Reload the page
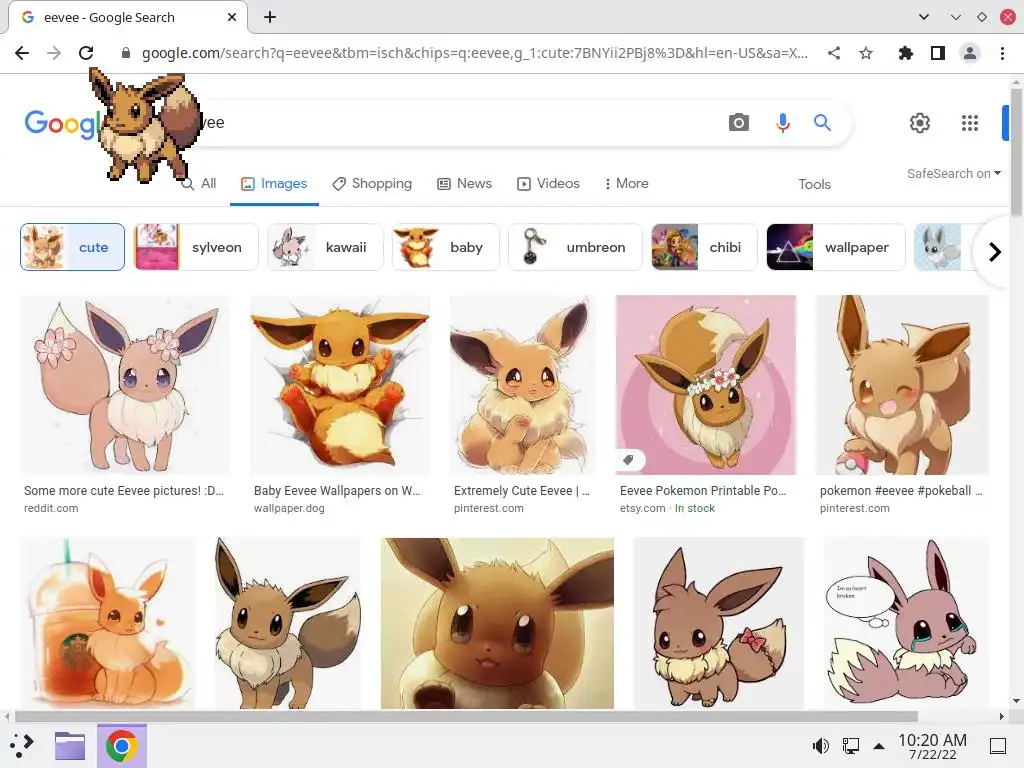Image resolution: width=1024 pixels, height=768 pixels. coord(86,53)
